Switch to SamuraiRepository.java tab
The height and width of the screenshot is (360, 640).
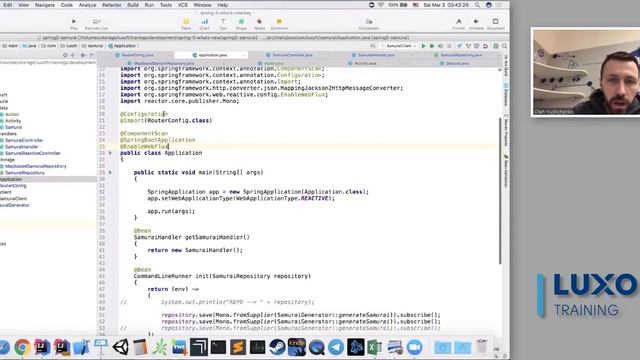coord(461,55)
